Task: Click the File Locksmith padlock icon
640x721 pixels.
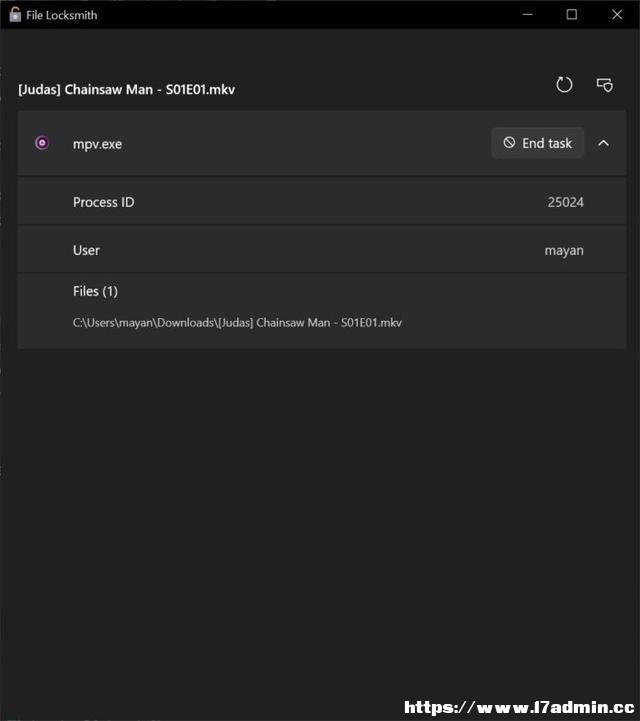Action: 15,14
